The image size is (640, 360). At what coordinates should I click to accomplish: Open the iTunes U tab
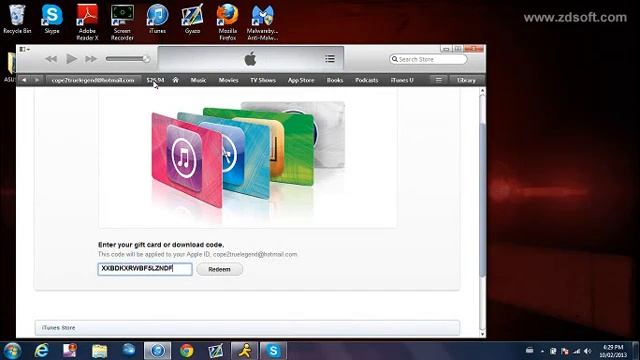(402, 80)
